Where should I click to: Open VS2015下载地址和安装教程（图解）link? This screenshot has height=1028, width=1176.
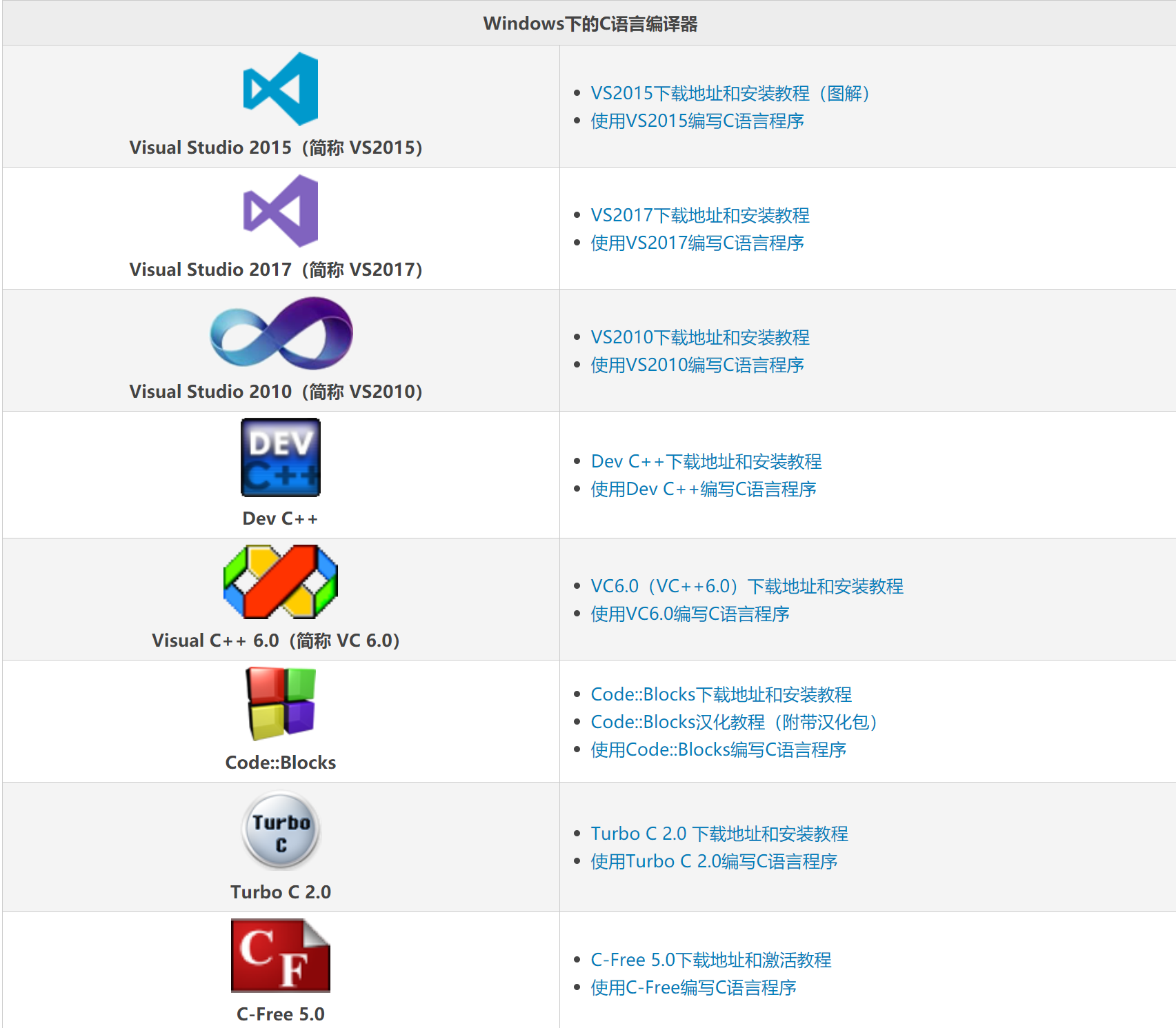(730, 93)
